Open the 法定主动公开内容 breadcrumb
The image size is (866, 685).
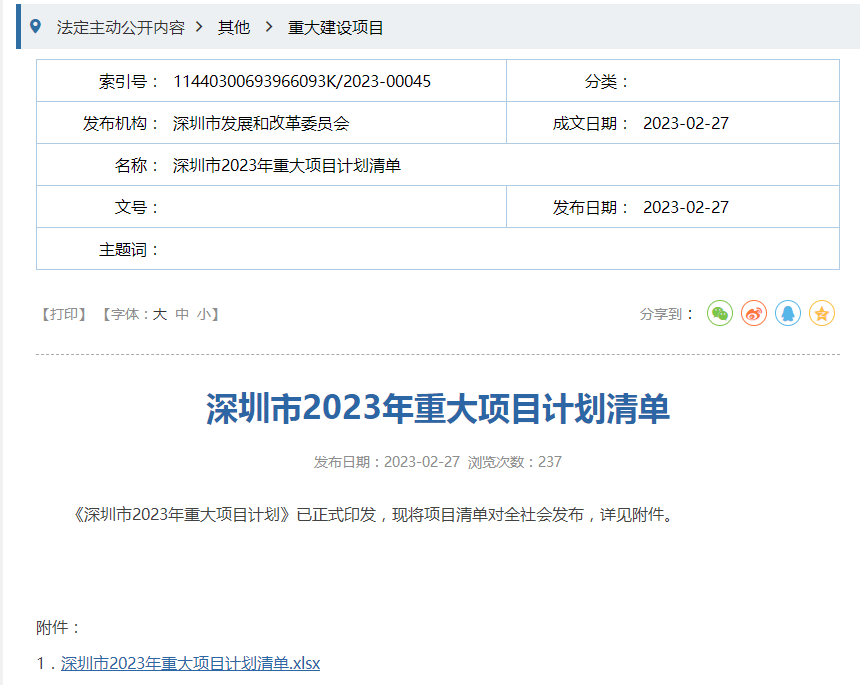point(121,28)
